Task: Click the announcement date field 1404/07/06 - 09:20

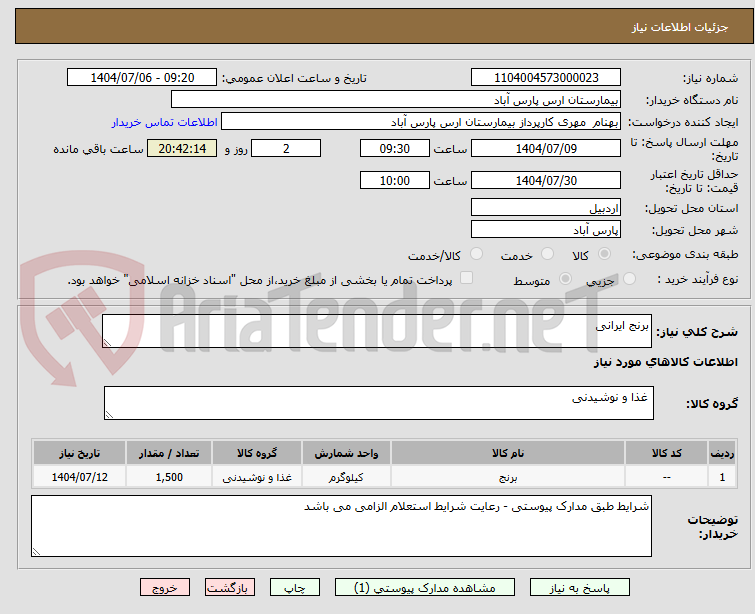Action: pos(142,78)
